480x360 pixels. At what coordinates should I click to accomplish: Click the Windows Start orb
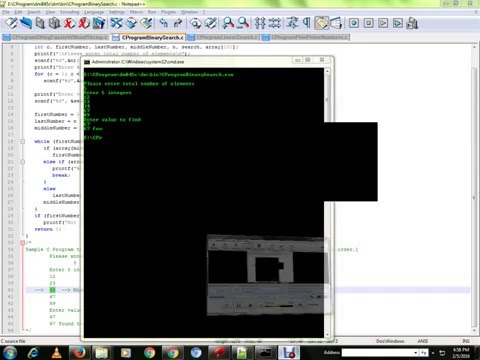point(10,353)
